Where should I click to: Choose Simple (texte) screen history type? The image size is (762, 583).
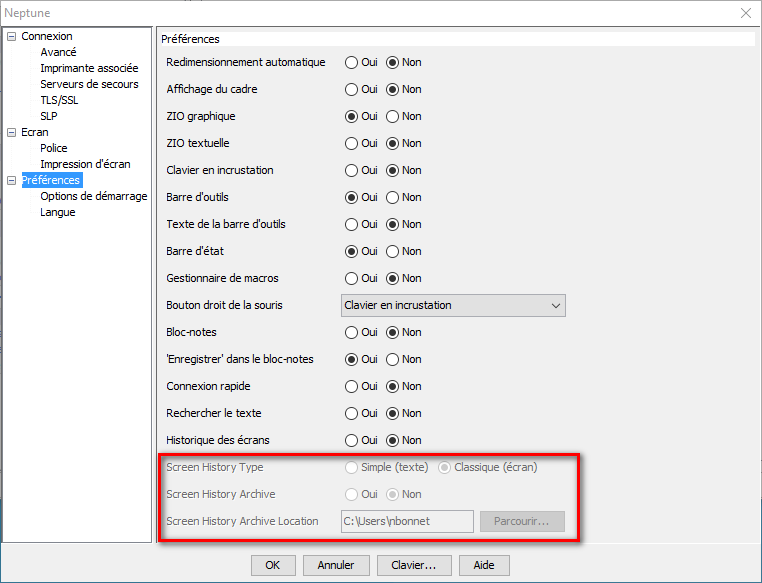point(387,467)
